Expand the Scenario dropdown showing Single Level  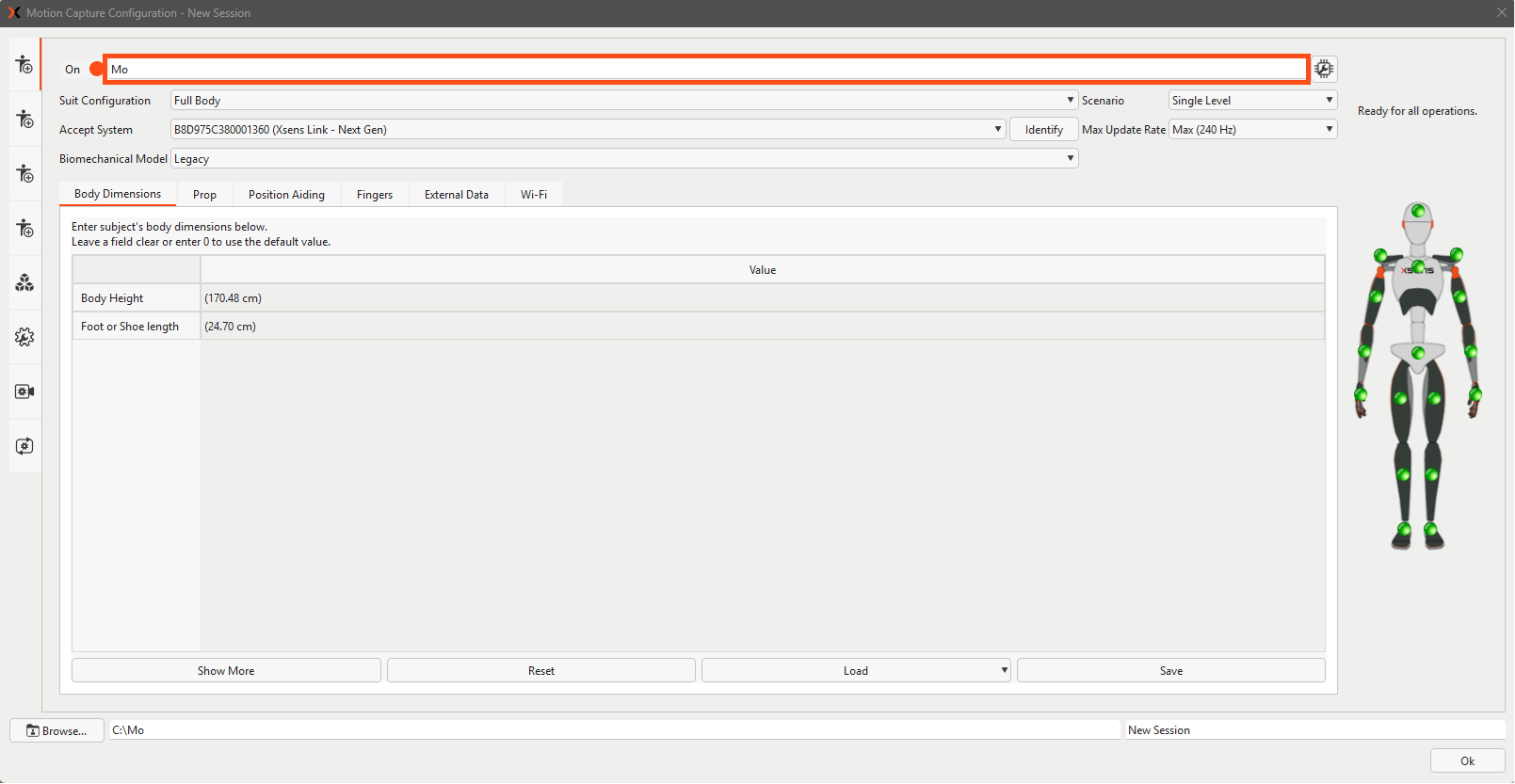1252,101
